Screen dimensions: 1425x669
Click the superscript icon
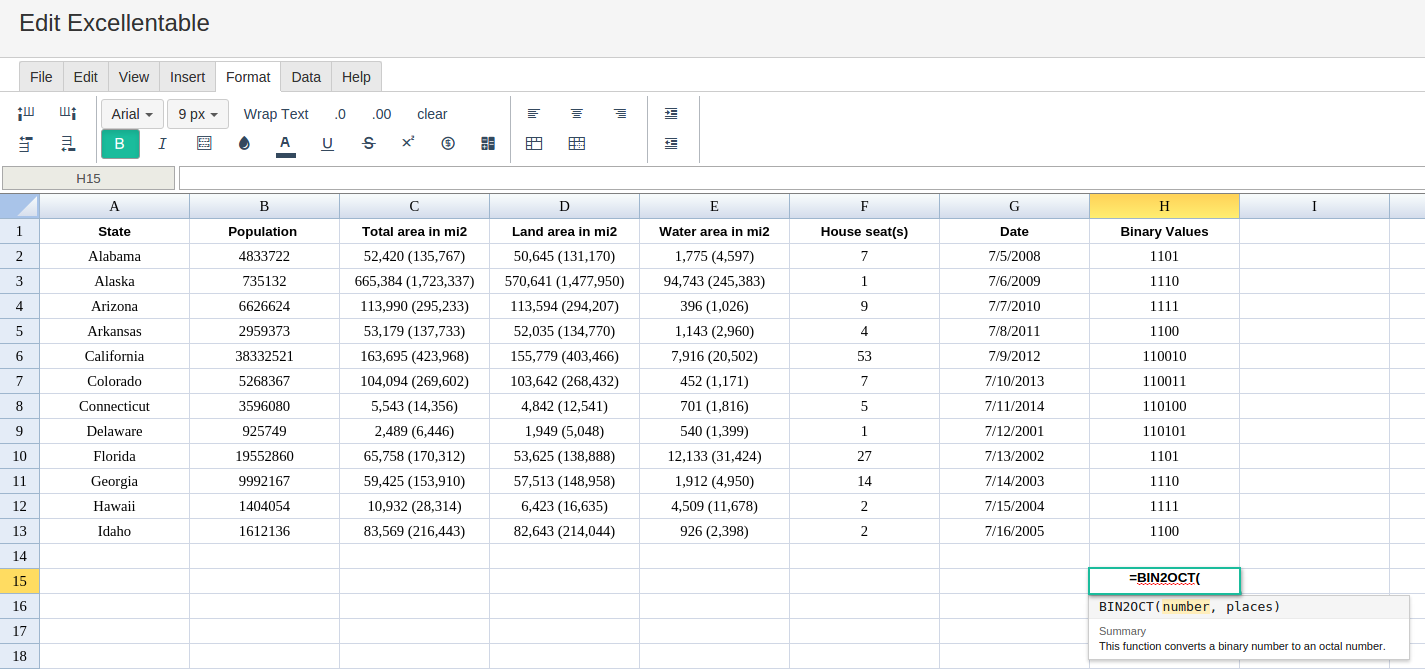pyautogui.click(x=408, y=143)
